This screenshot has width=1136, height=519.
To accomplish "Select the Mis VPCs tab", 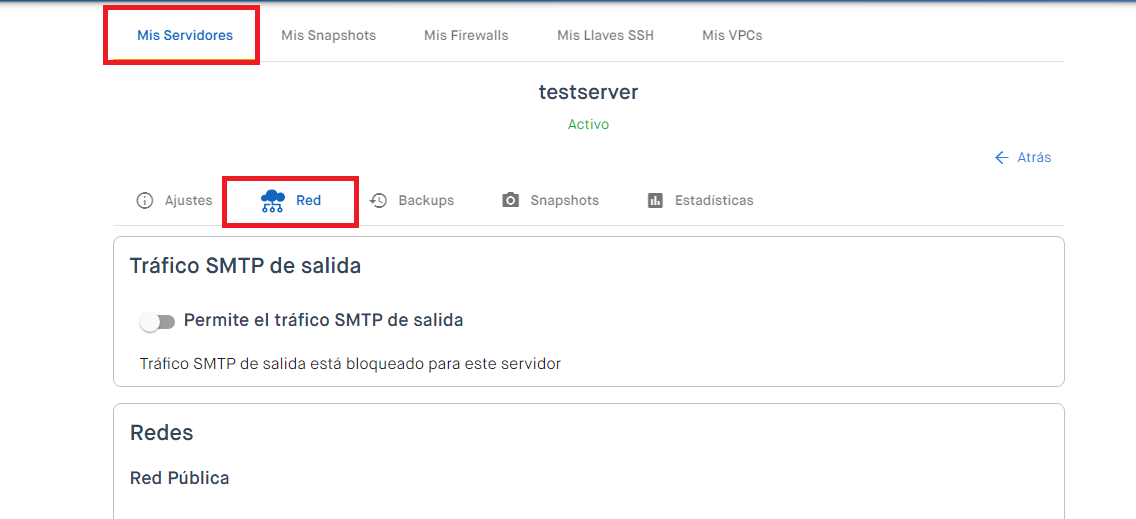I will pyautogui.click(x=732, y=35).
